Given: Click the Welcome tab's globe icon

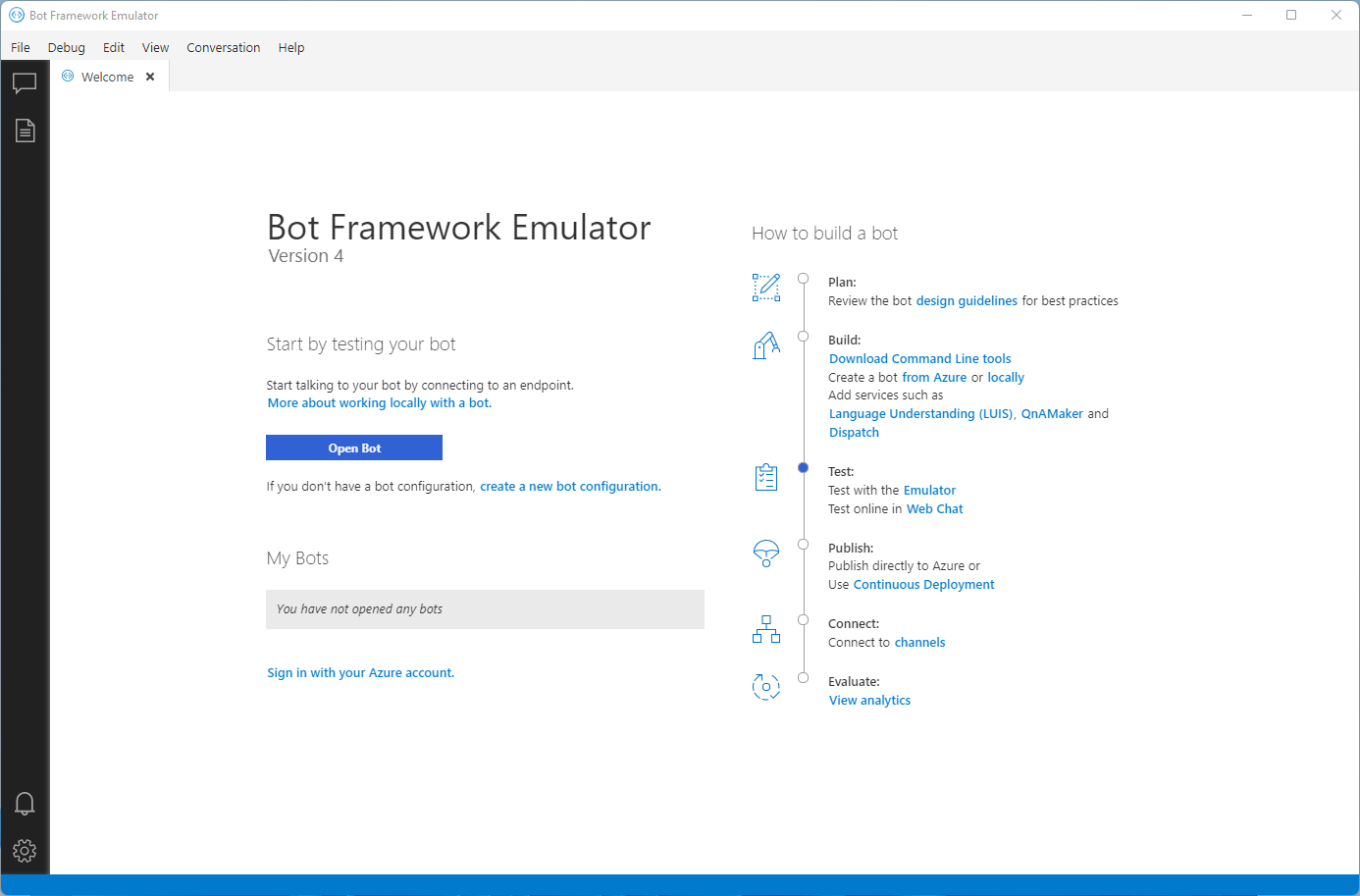Looking at the screenshot, I should tap(68, 76).
